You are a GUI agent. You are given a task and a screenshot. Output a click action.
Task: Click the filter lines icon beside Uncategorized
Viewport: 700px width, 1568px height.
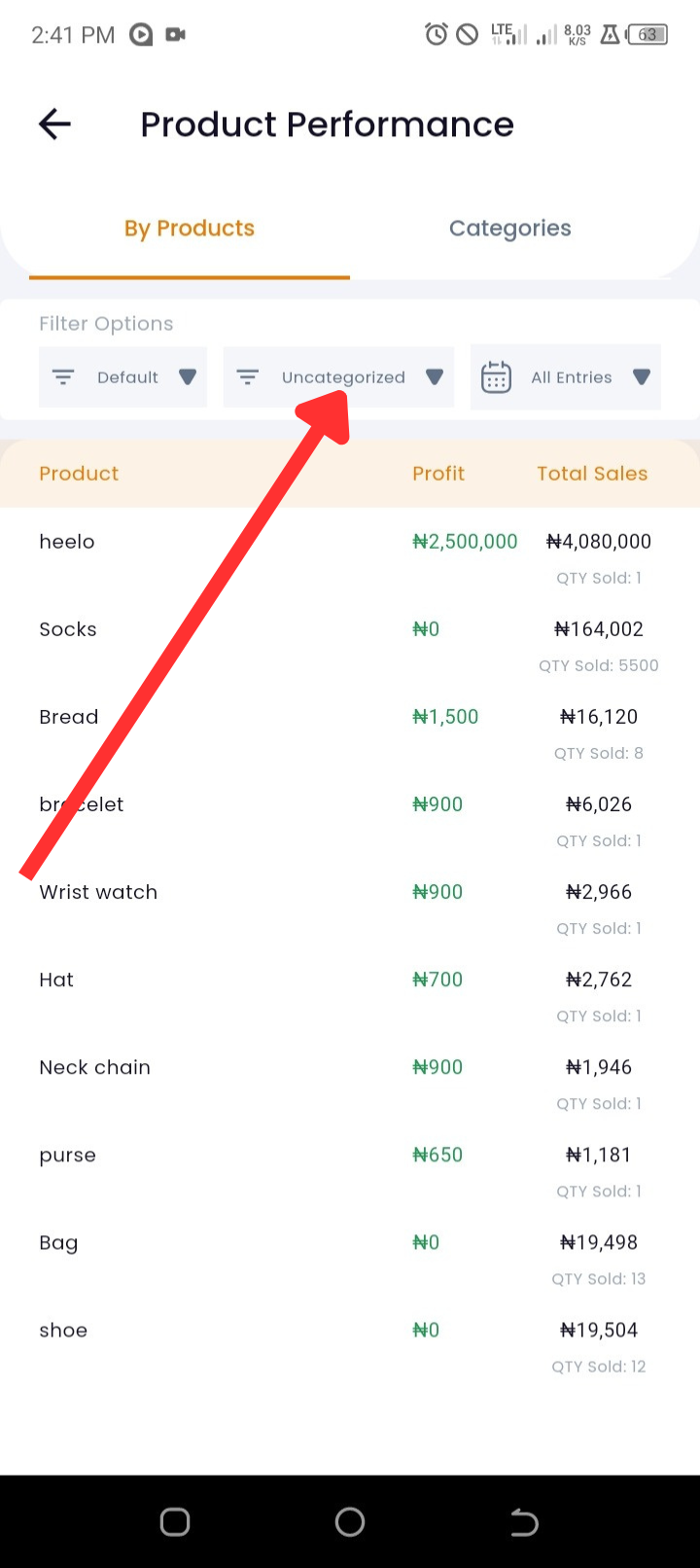point(248,376)
